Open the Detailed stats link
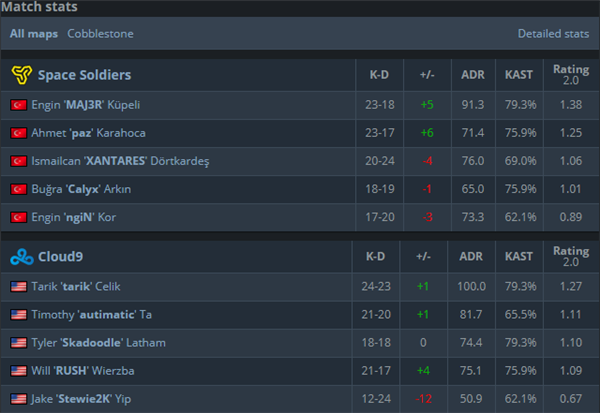This screenshot has width=600, height=413. [x=553, y=34]
